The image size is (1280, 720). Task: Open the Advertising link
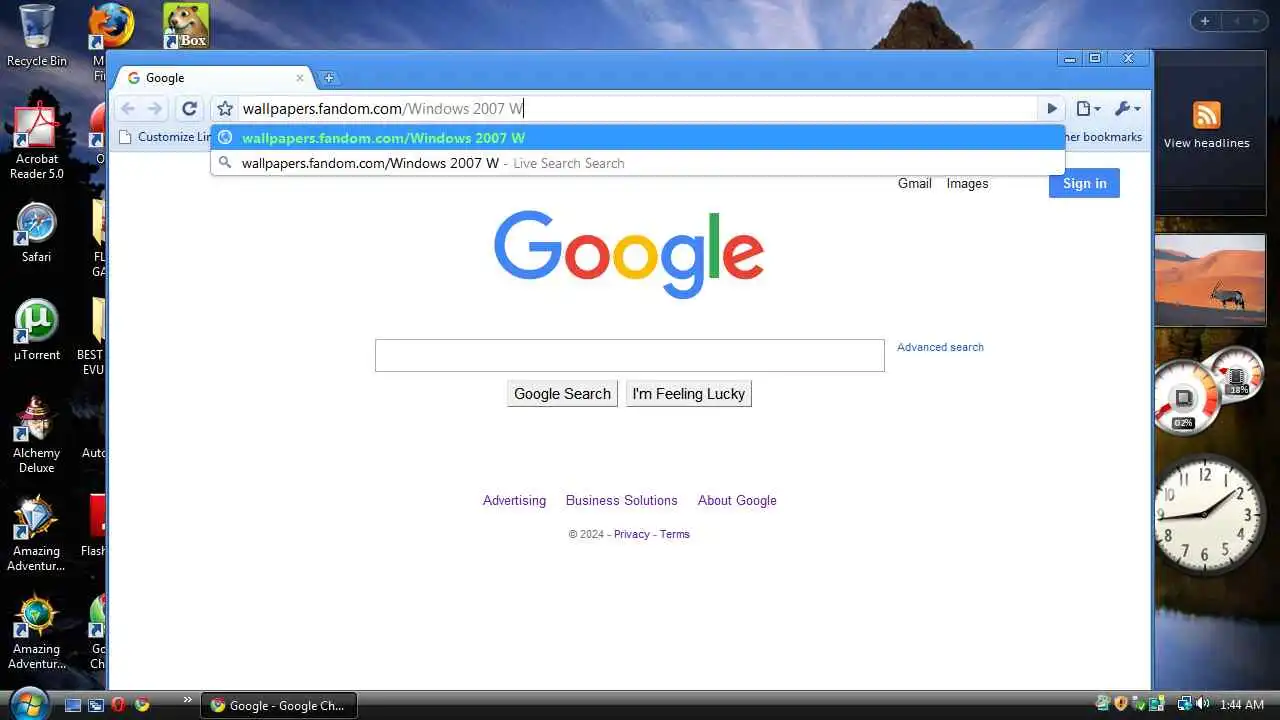tap(514, 500)
